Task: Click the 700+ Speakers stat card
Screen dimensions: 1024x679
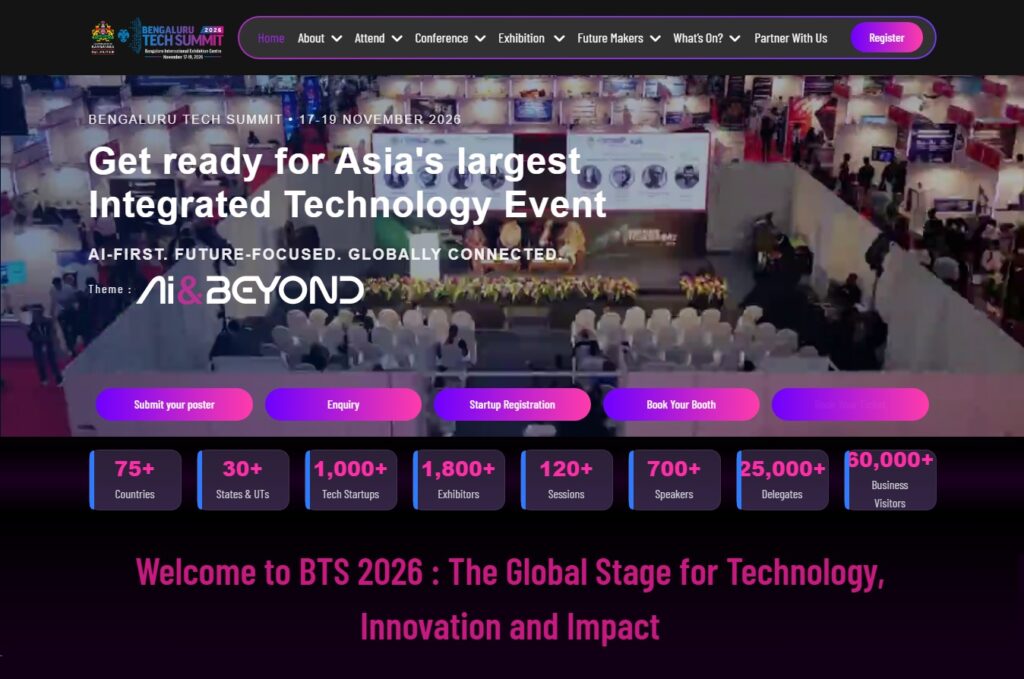Action: coord(674,480)
